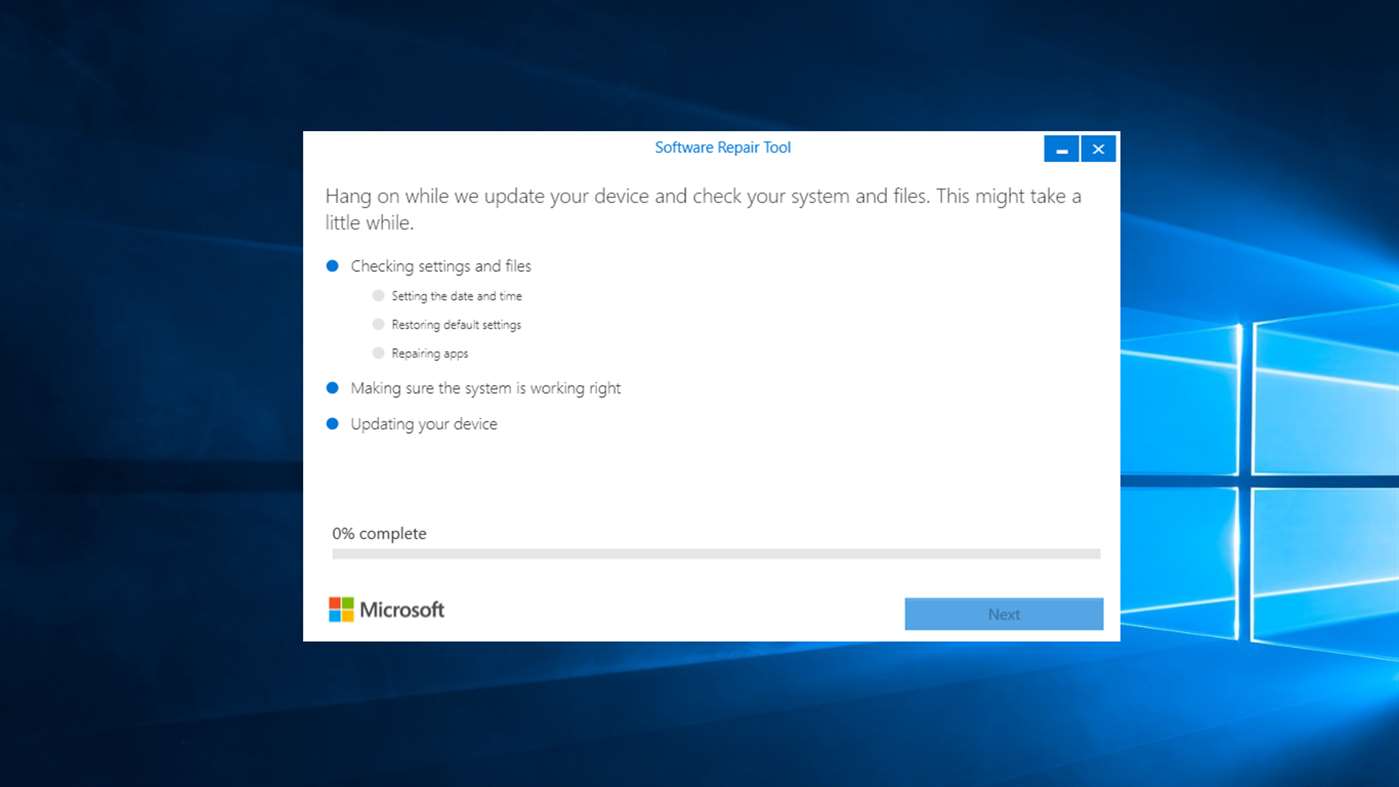
Task: Click the blue bullet beside Updating your device
Action: click(333, 424)
